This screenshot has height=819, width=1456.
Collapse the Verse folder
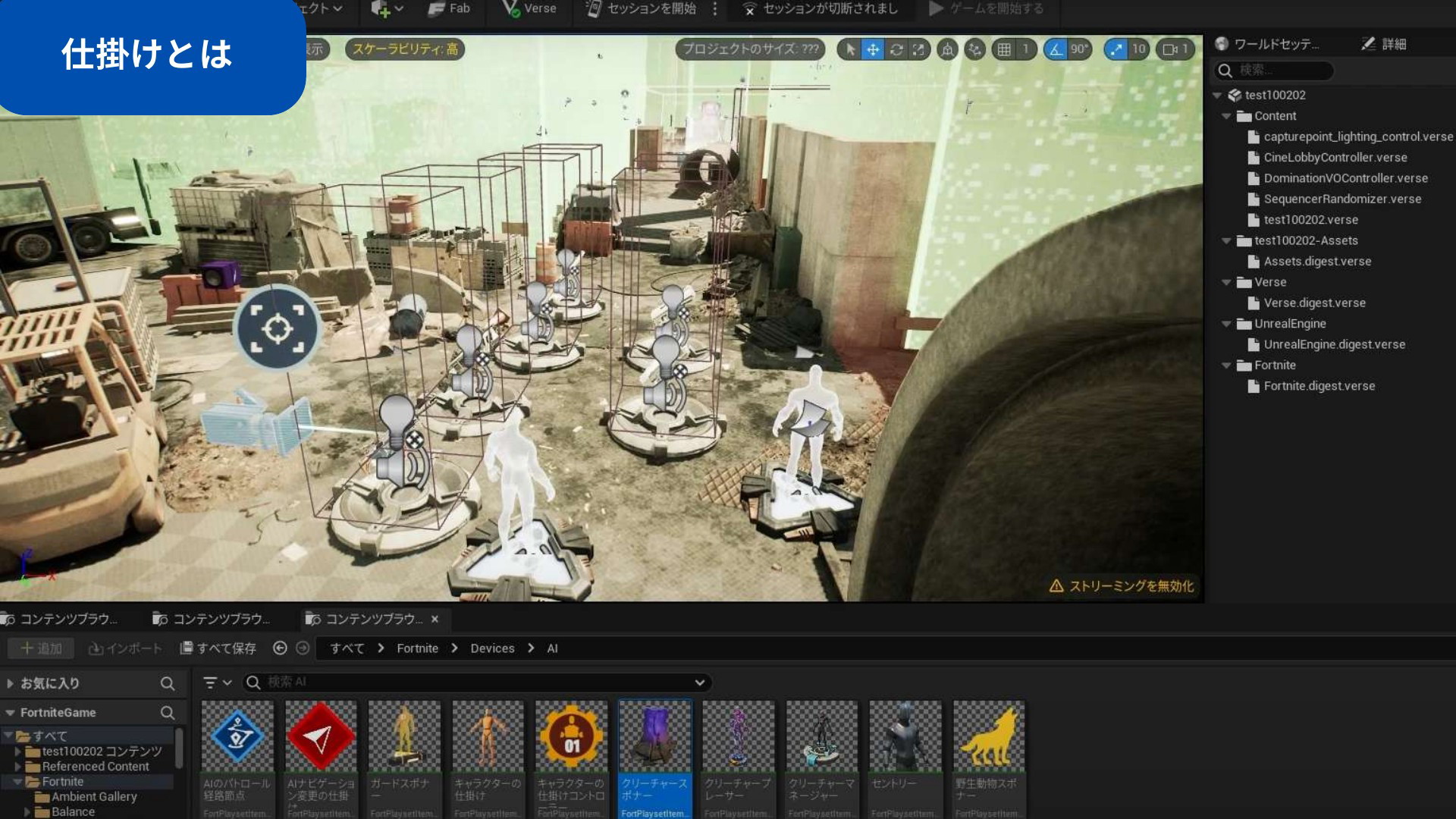[x=1226, y=282]
